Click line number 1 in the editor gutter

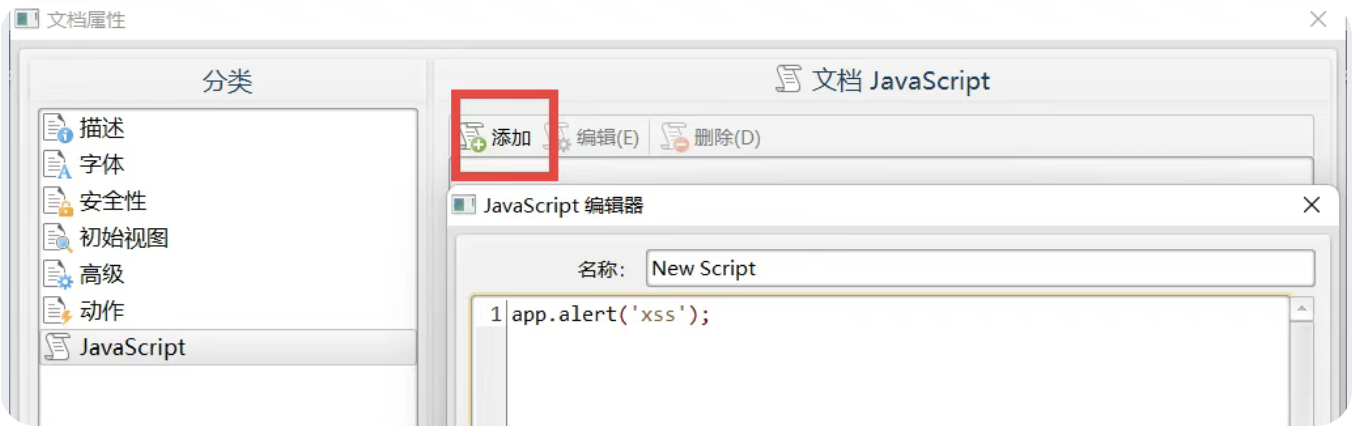tap(495, 314)
